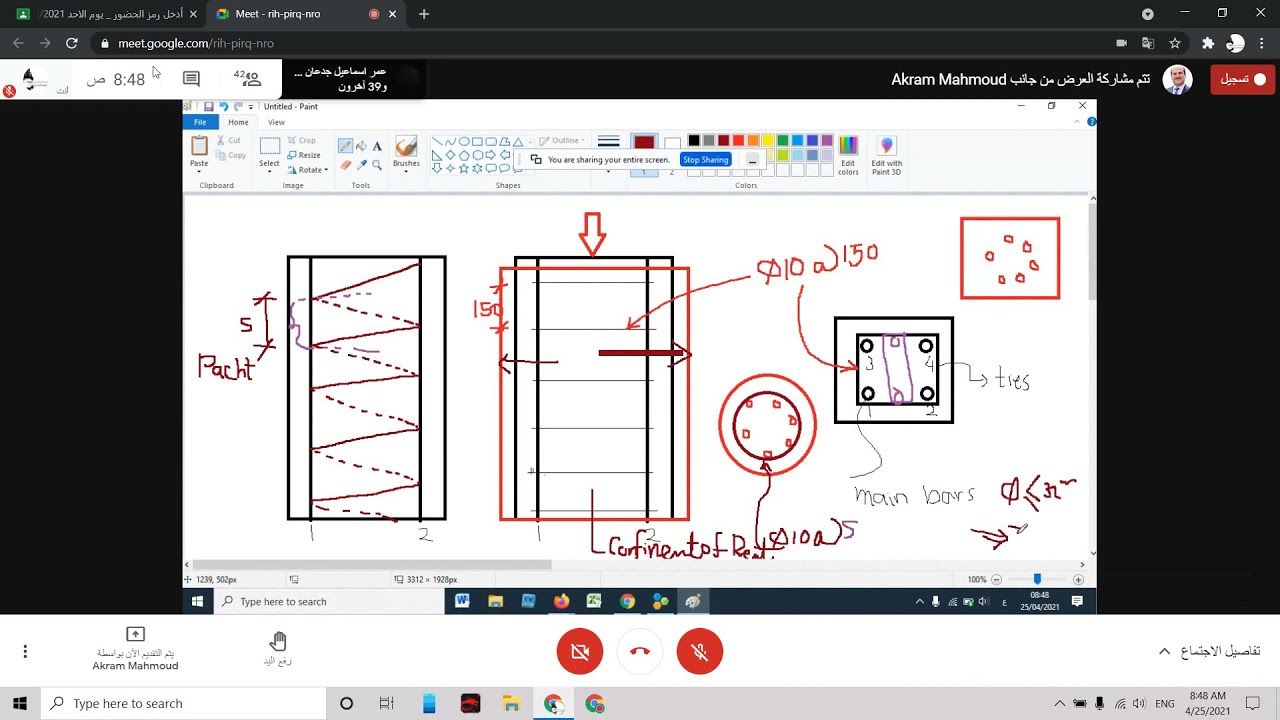1280x720 pixels.
Task: Undo via Paint quick access toolbar
Action: coord(223,107)
